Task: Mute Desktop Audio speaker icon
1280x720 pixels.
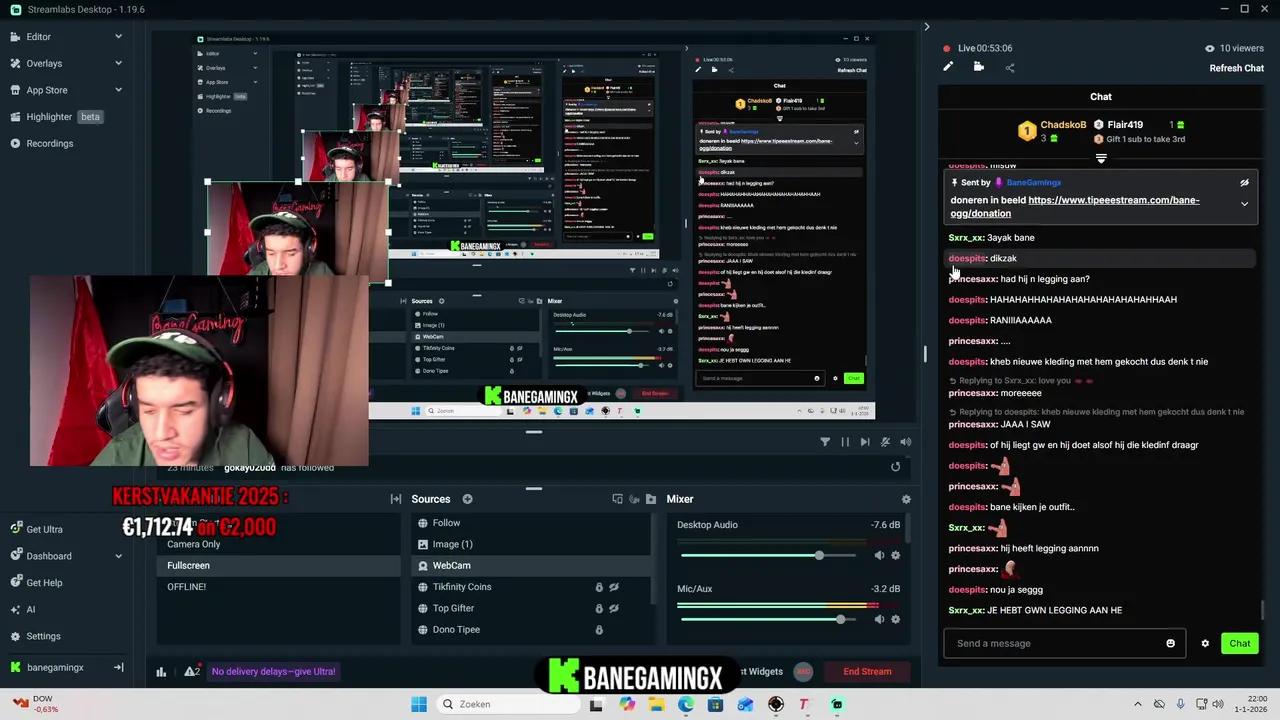Action: 879,556
